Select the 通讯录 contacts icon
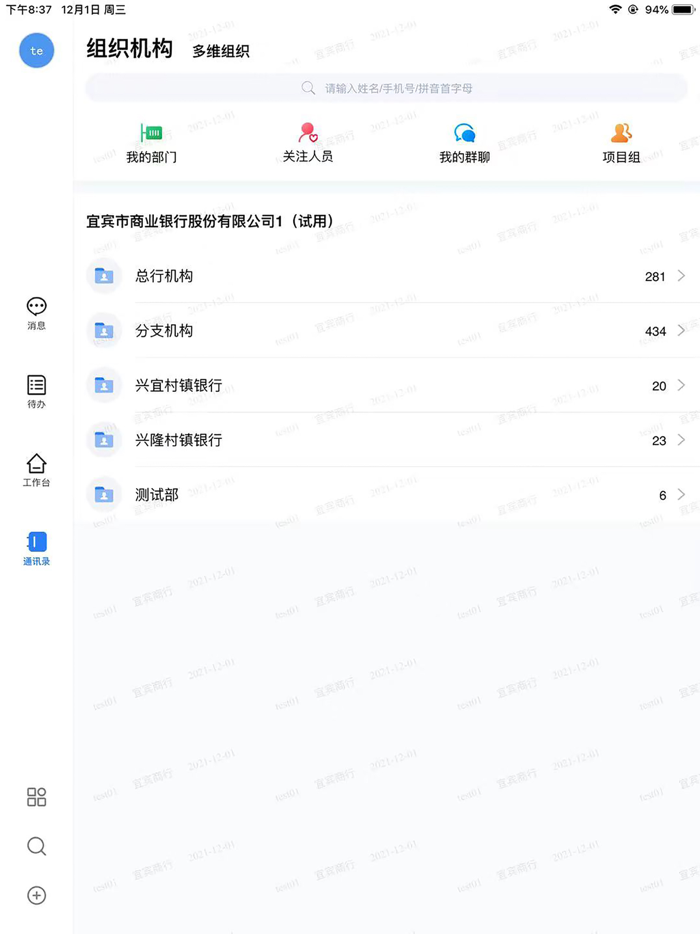 click(x=36, y=542)
